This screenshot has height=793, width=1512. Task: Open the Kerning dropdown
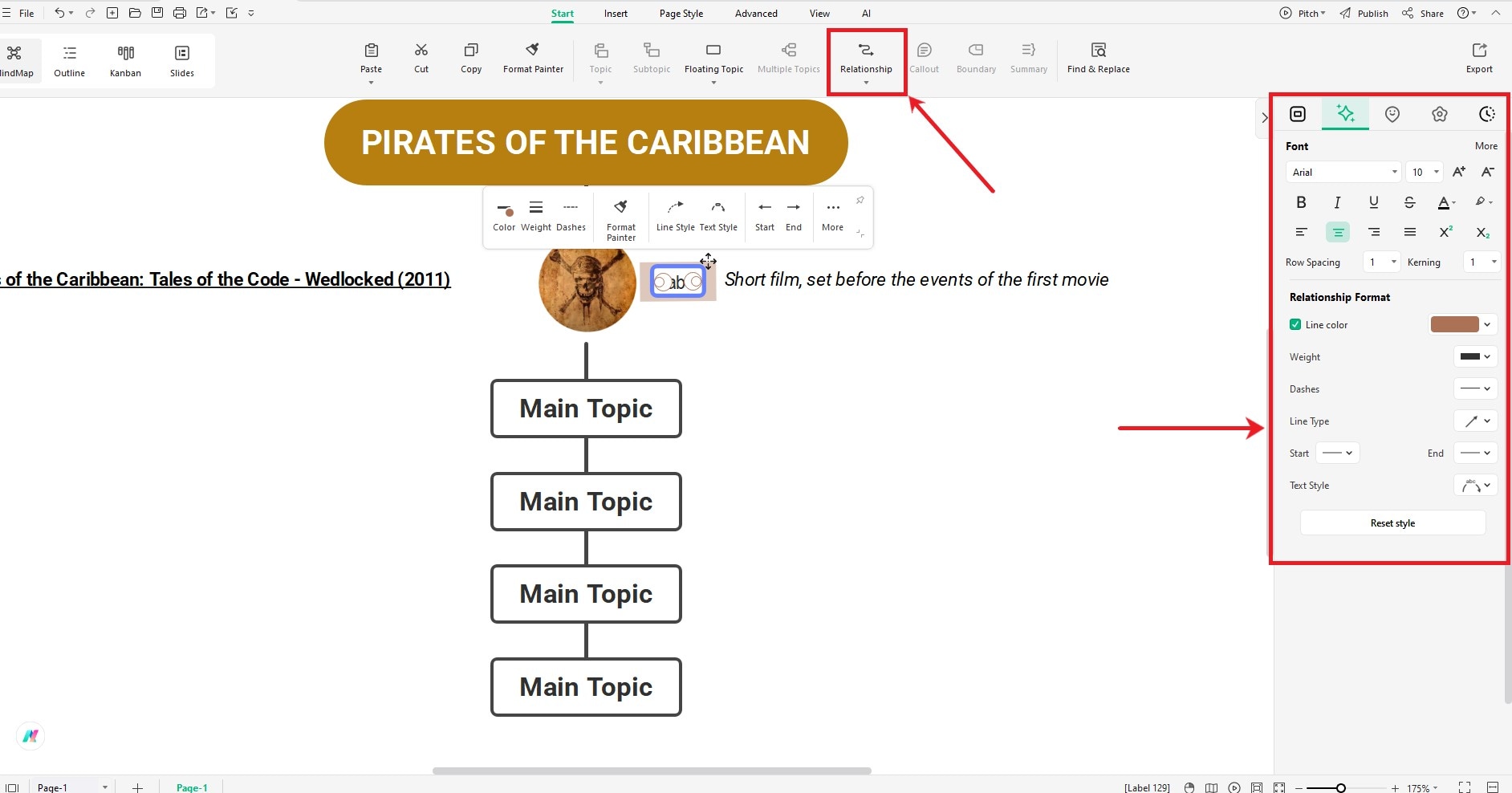(x=1482, y=262)
